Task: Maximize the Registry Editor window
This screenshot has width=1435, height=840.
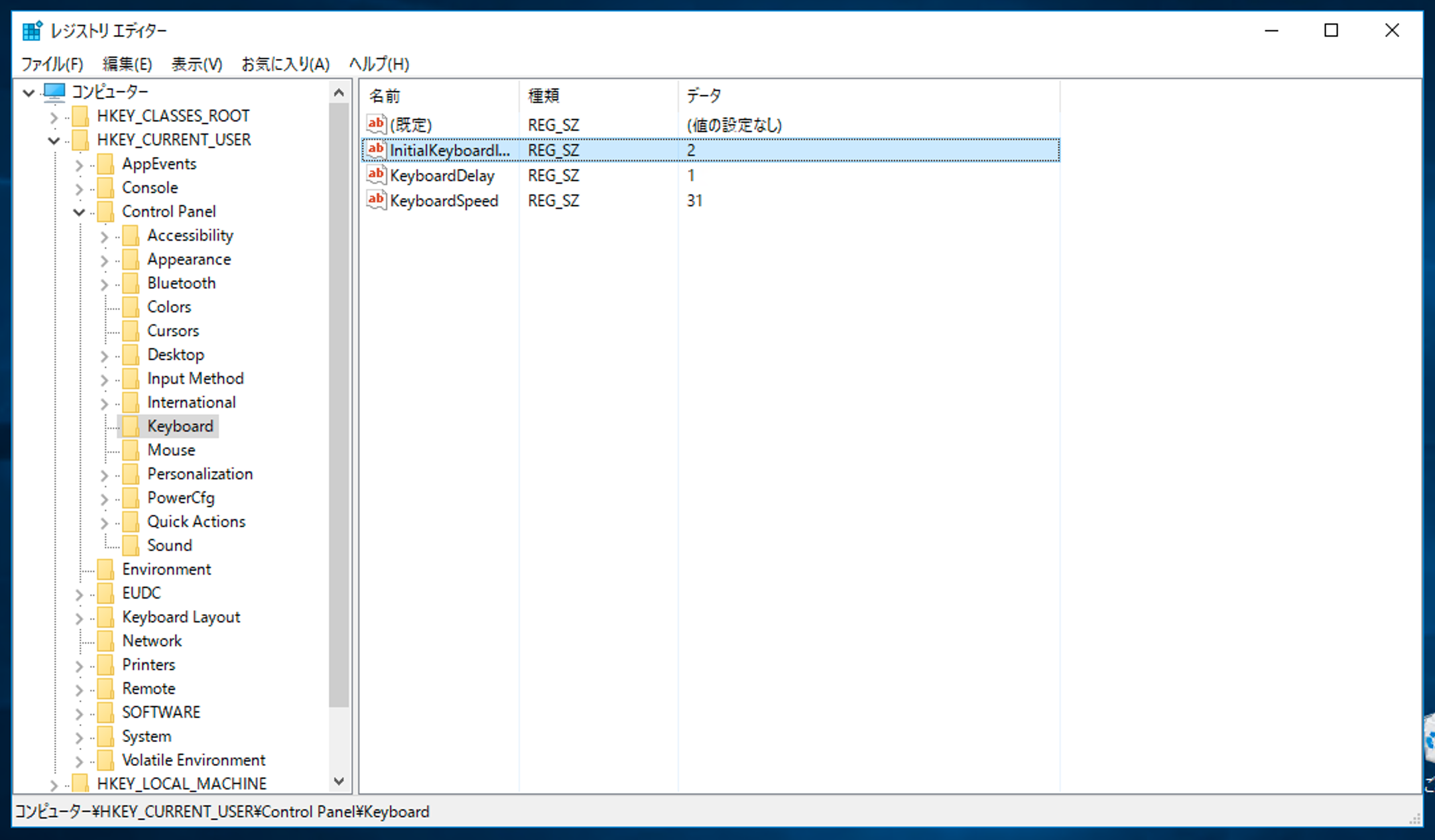Action: point(1331,30)
